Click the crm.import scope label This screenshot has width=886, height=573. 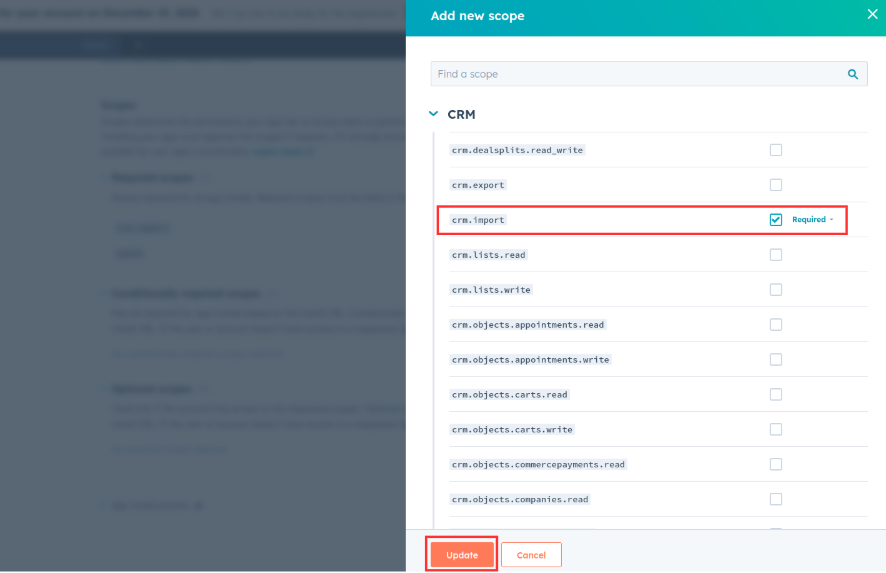click(x=478, y=220)
